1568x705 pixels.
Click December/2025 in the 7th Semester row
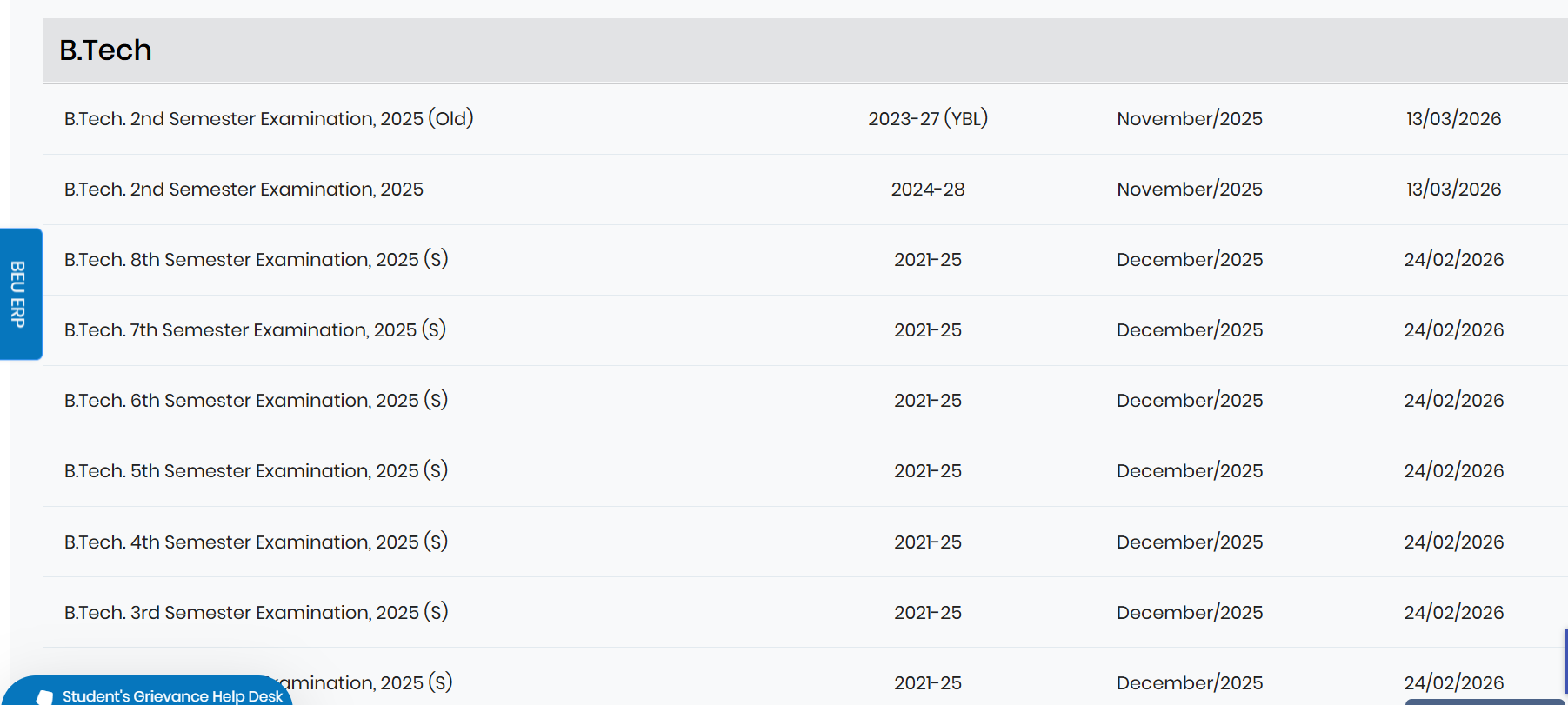click(x=1190, y=330)
